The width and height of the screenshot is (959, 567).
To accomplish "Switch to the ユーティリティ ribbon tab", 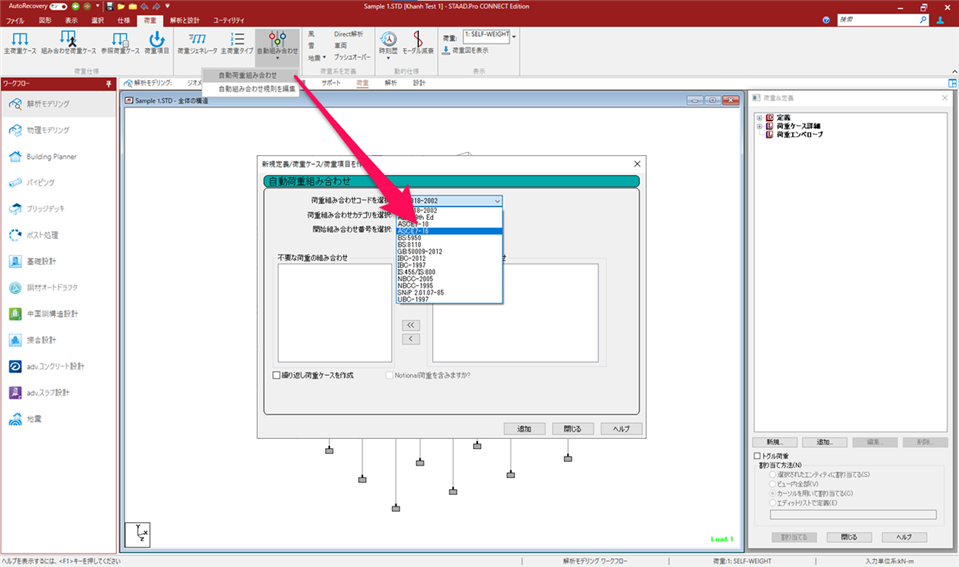I will (229, 20).
